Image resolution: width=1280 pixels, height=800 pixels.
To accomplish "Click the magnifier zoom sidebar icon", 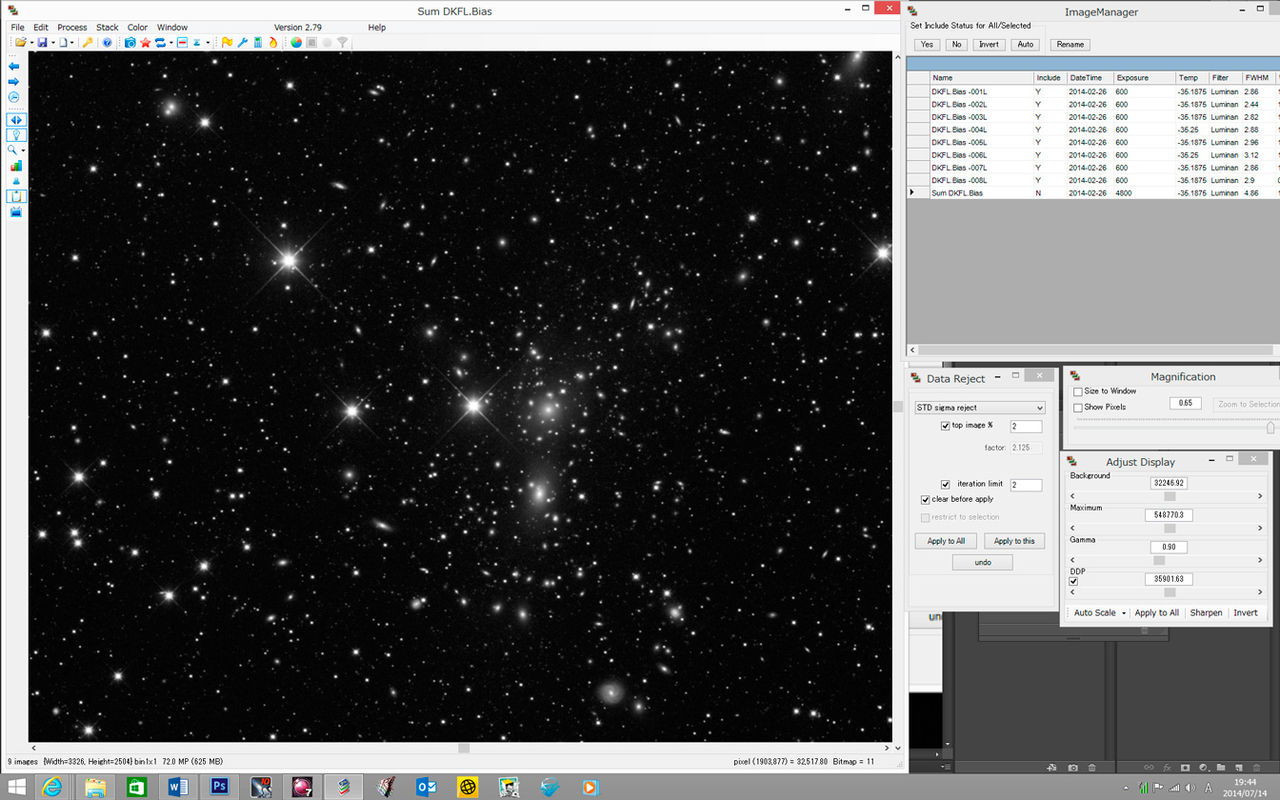I will click(13, 150).
